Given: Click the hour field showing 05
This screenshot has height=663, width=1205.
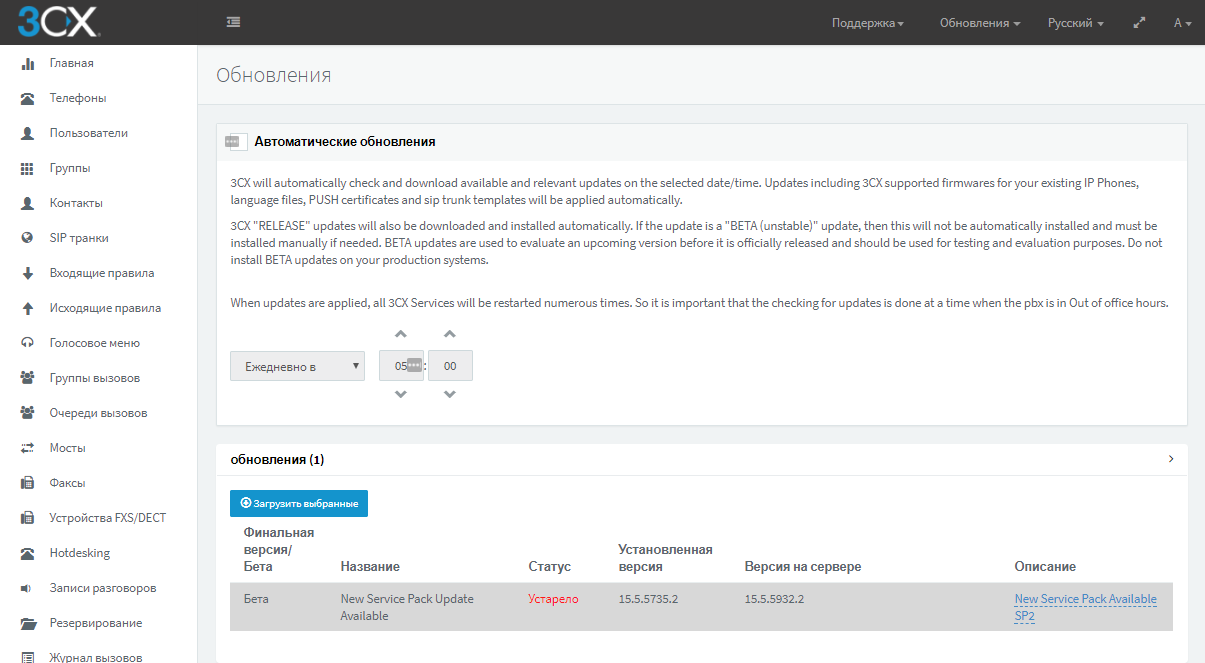Looking at the screenshot, I should (x=401, y=366).
